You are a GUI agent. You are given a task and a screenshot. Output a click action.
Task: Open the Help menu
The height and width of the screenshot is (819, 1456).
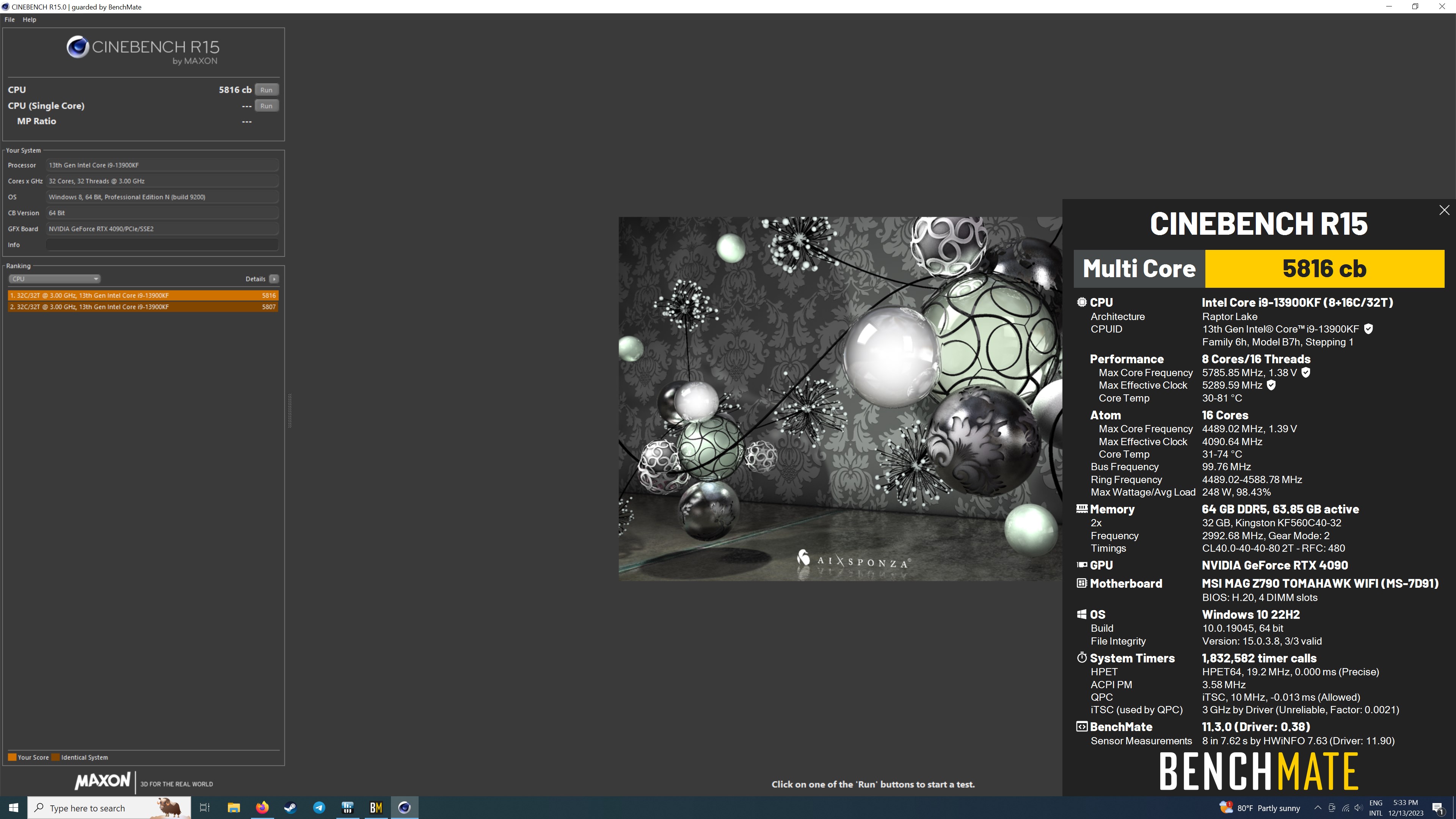(x=30, y=19)
